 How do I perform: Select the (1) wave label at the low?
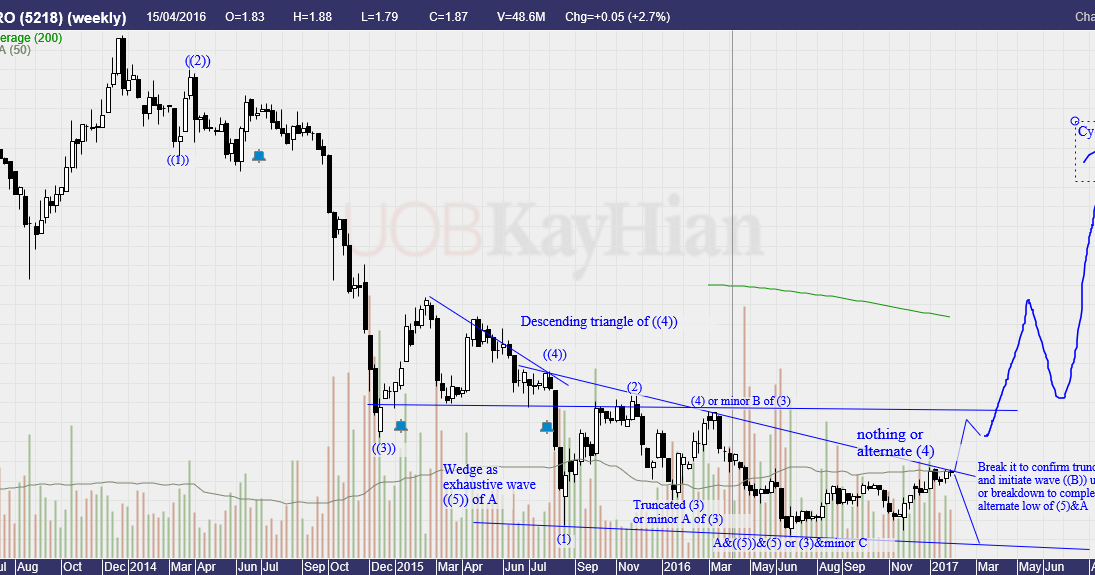[x=564, y=539]
